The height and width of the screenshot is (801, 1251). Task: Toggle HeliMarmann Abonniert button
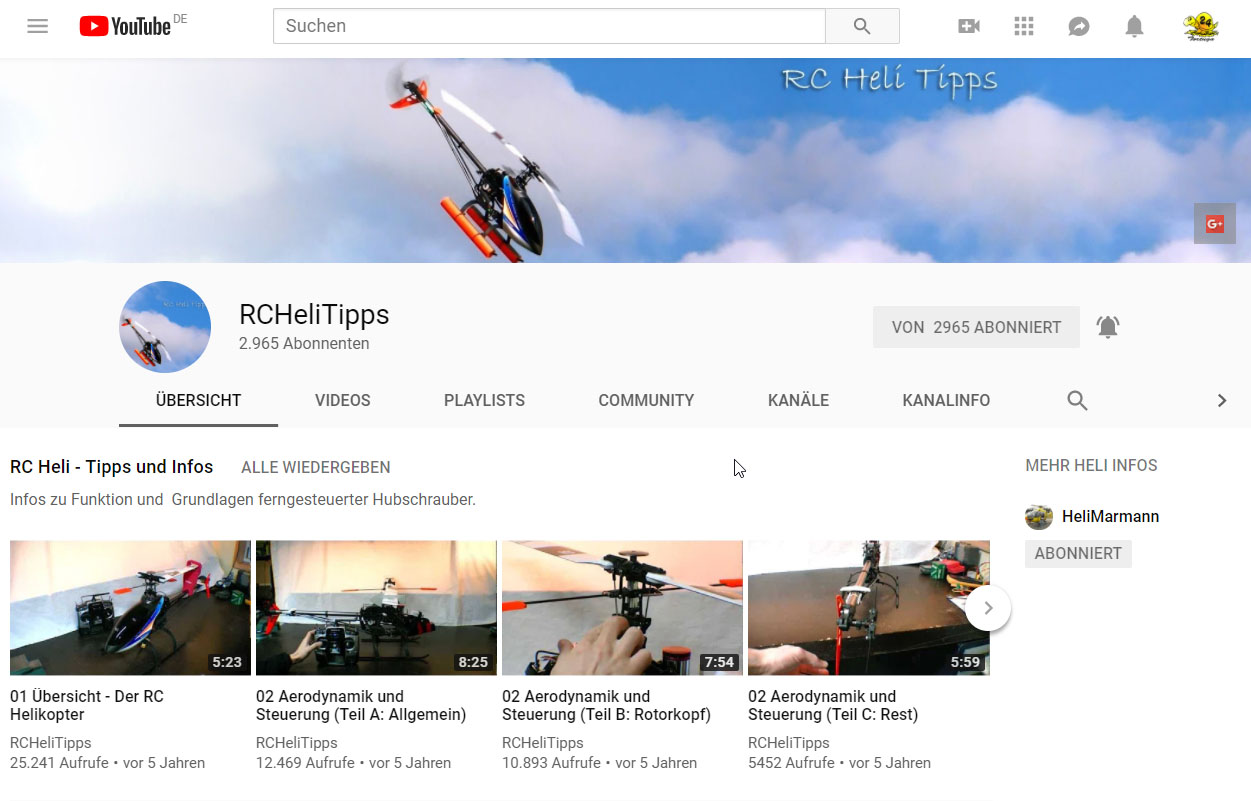(1078, 554)
